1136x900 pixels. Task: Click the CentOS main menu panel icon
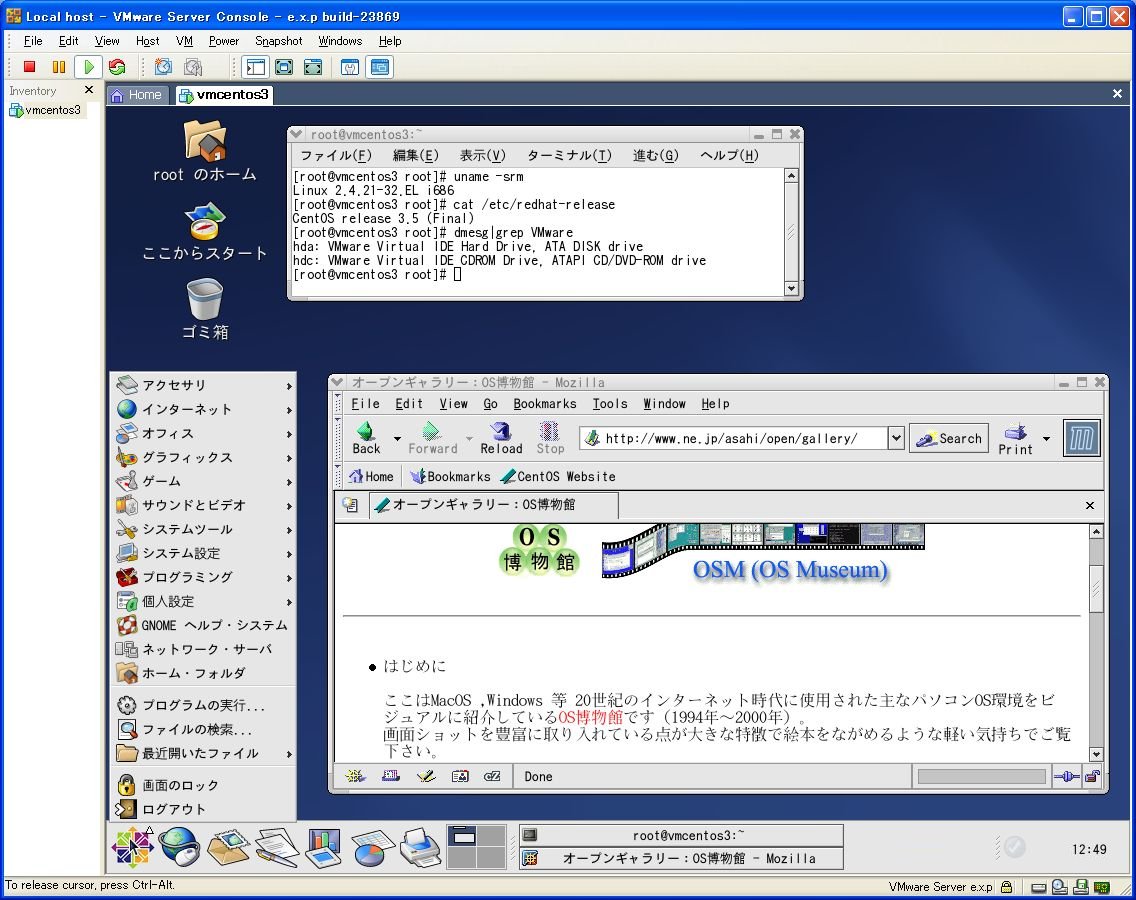(132, 846)
